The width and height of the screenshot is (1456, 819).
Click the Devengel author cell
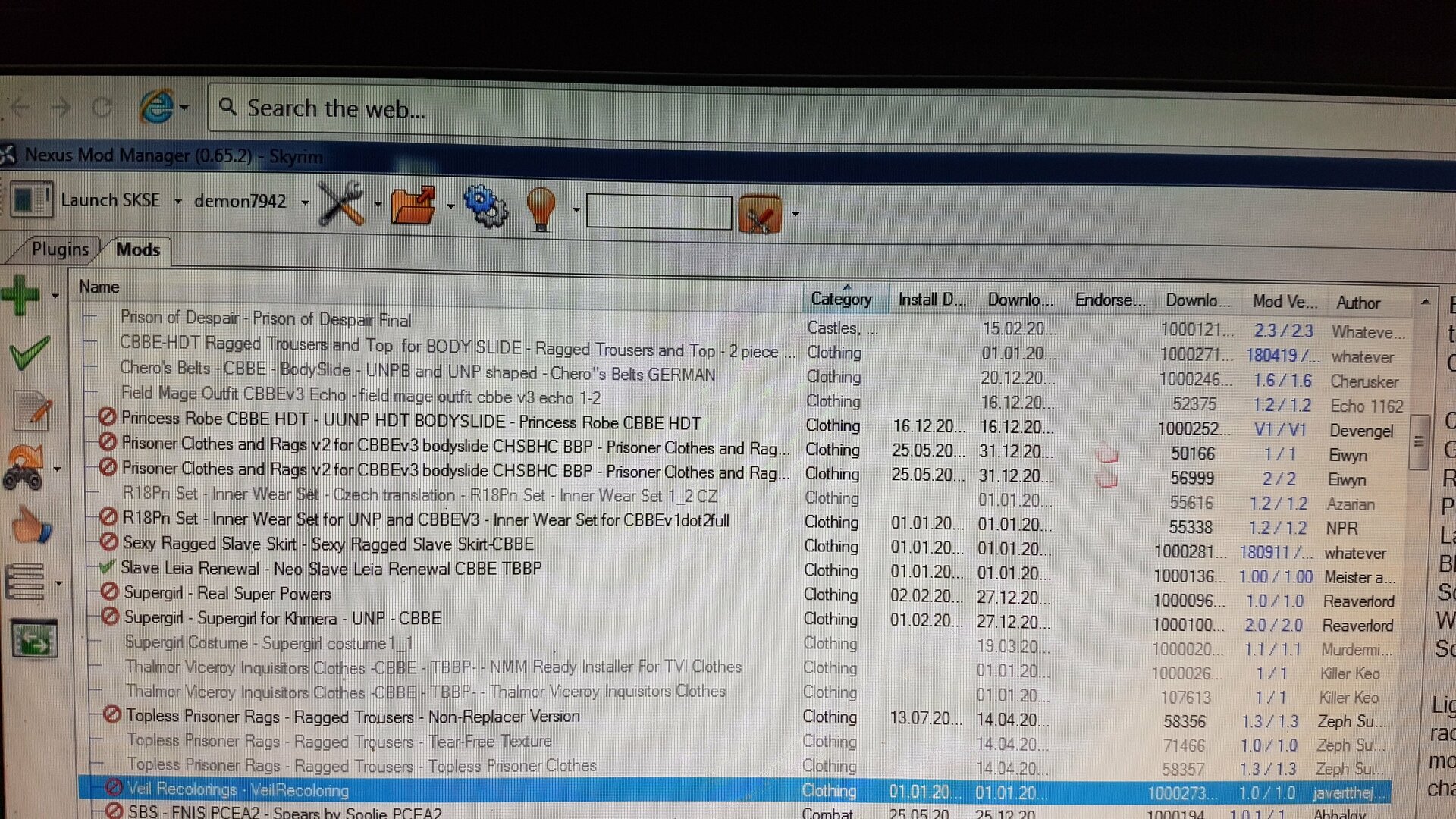tap(1361, 430)
